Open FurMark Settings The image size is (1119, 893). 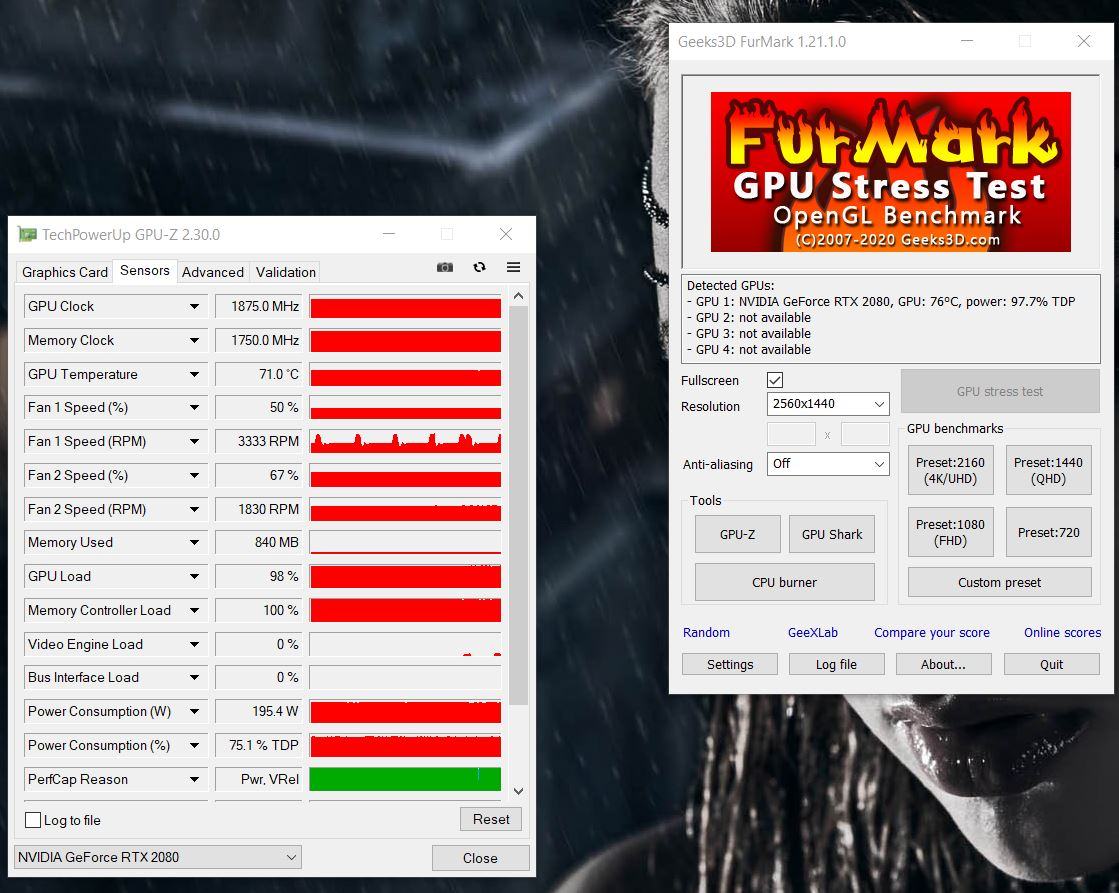(729, 663)
